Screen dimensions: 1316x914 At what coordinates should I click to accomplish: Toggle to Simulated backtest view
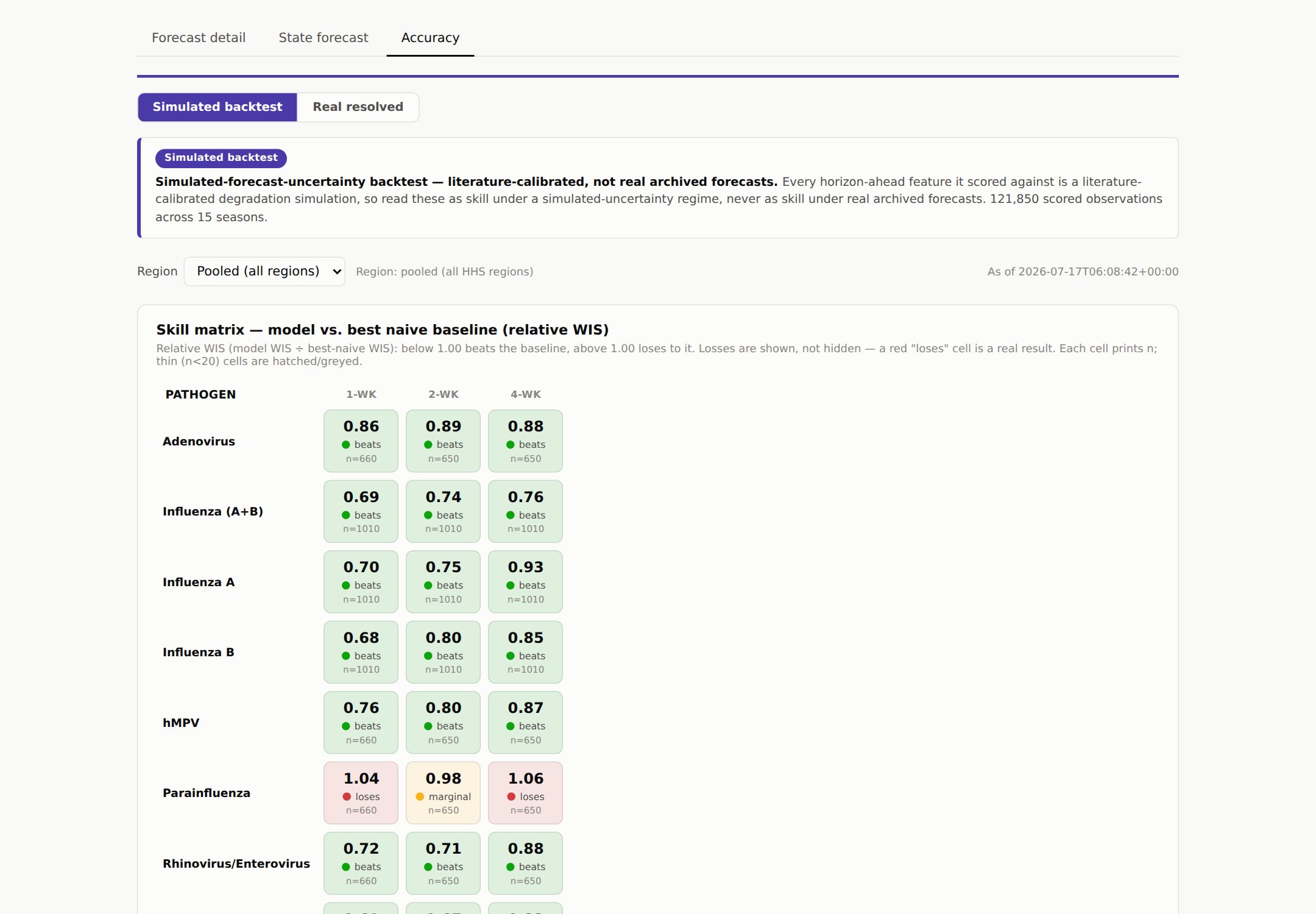click(218, 107)
